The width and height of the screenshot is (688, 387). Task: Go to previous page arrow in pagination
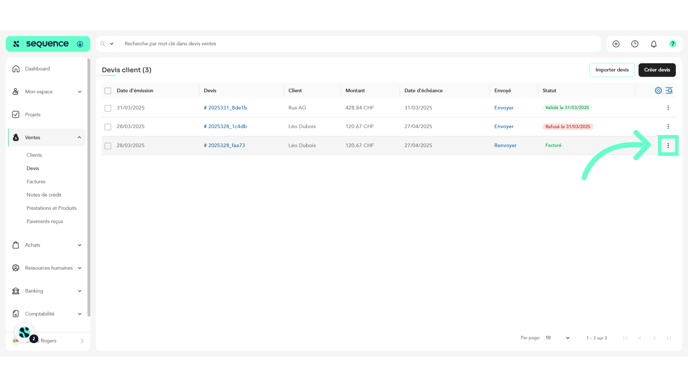click(640, 338)
